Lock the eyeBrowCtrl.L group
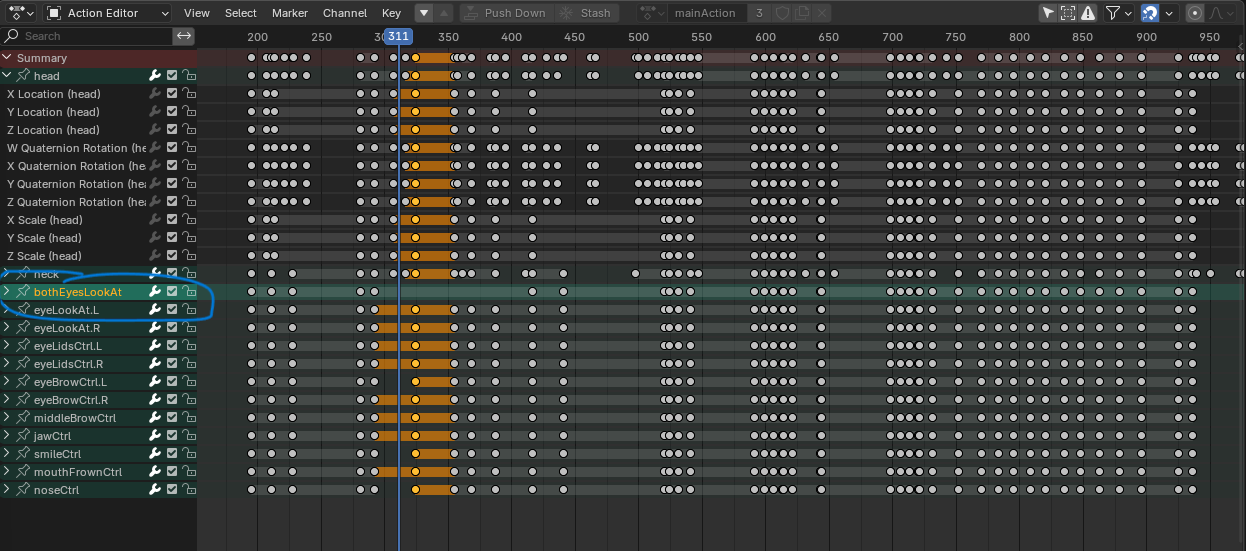Viewport: 1246px width, 551px height. [x=188, y=382]
